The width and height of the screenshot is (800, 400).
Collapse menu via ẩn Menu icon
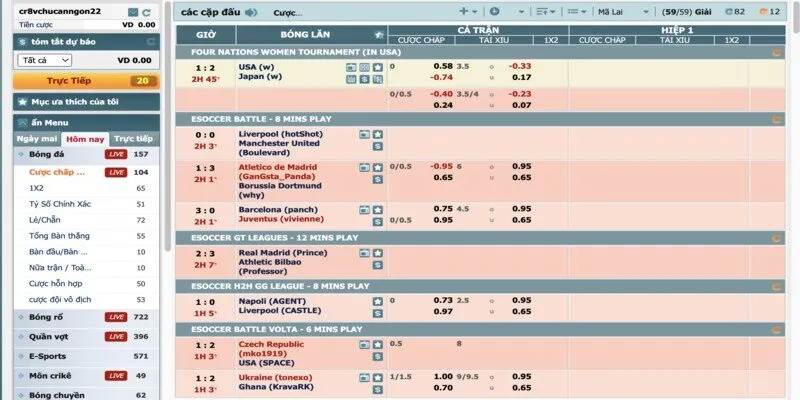(22, 122)
